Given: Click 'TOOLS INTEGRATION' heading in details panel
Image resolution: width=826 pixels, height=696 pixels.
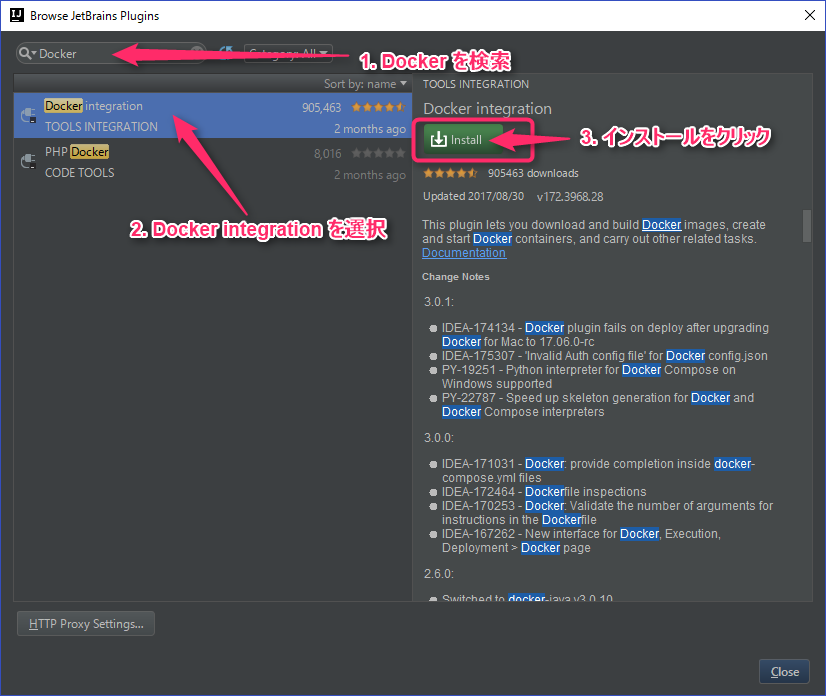Looking at the screenshot, I should click(x=476, y=84).
